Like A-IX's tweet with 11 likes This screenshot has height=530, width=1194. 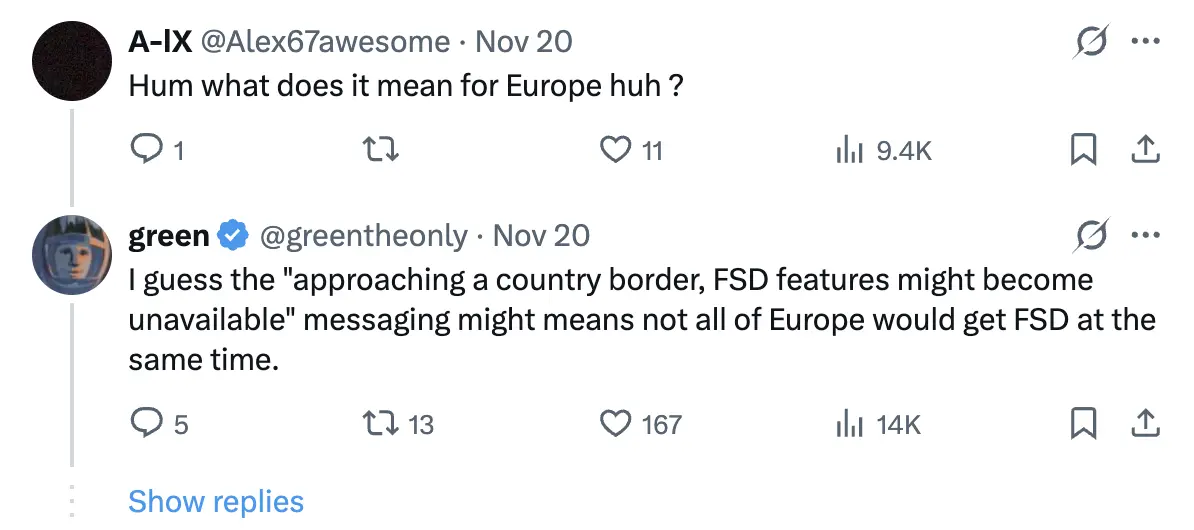612,151
